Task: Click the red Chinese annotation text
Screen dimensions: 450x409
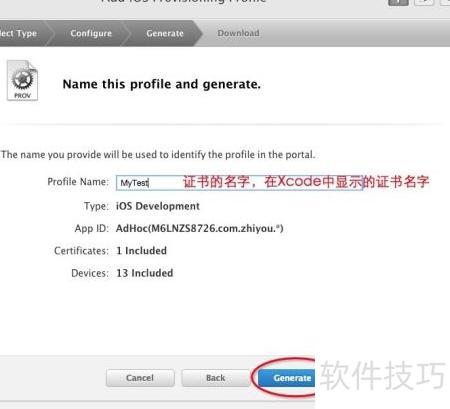Action: coord(306,182)
